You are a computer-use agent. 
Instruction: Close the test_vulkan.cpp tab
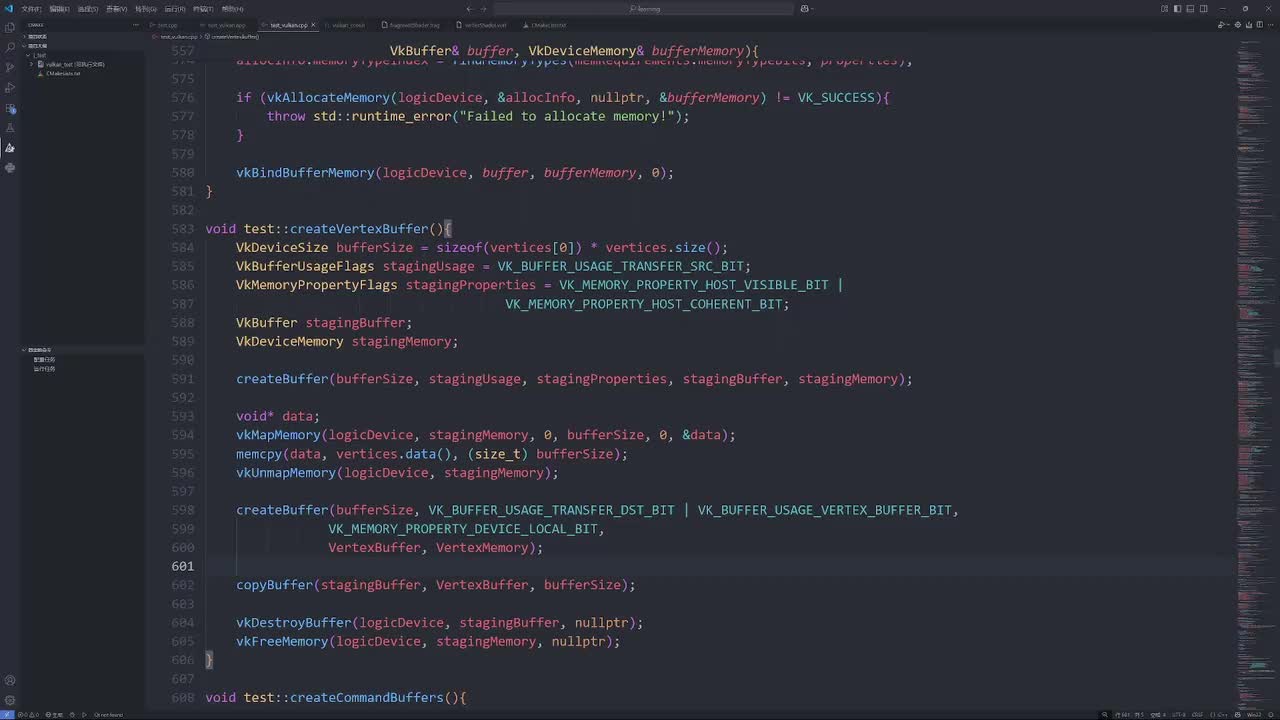(313, 25)
